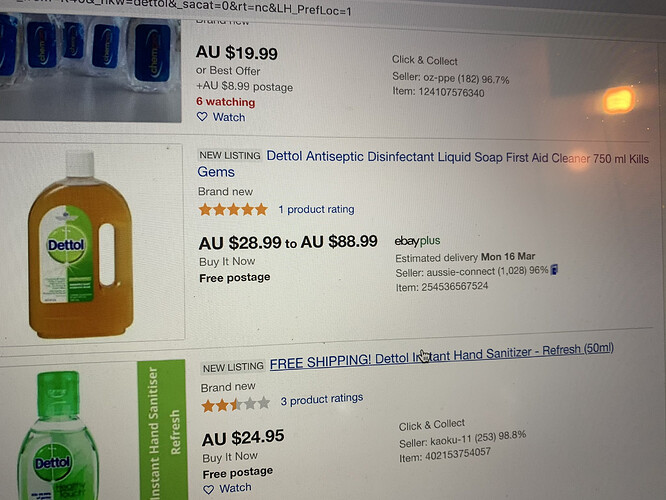666x500 pixels.
Task: Click the star rating on the hand sanitizer listing
Action: pyautogui.click(x=236, y=404)
